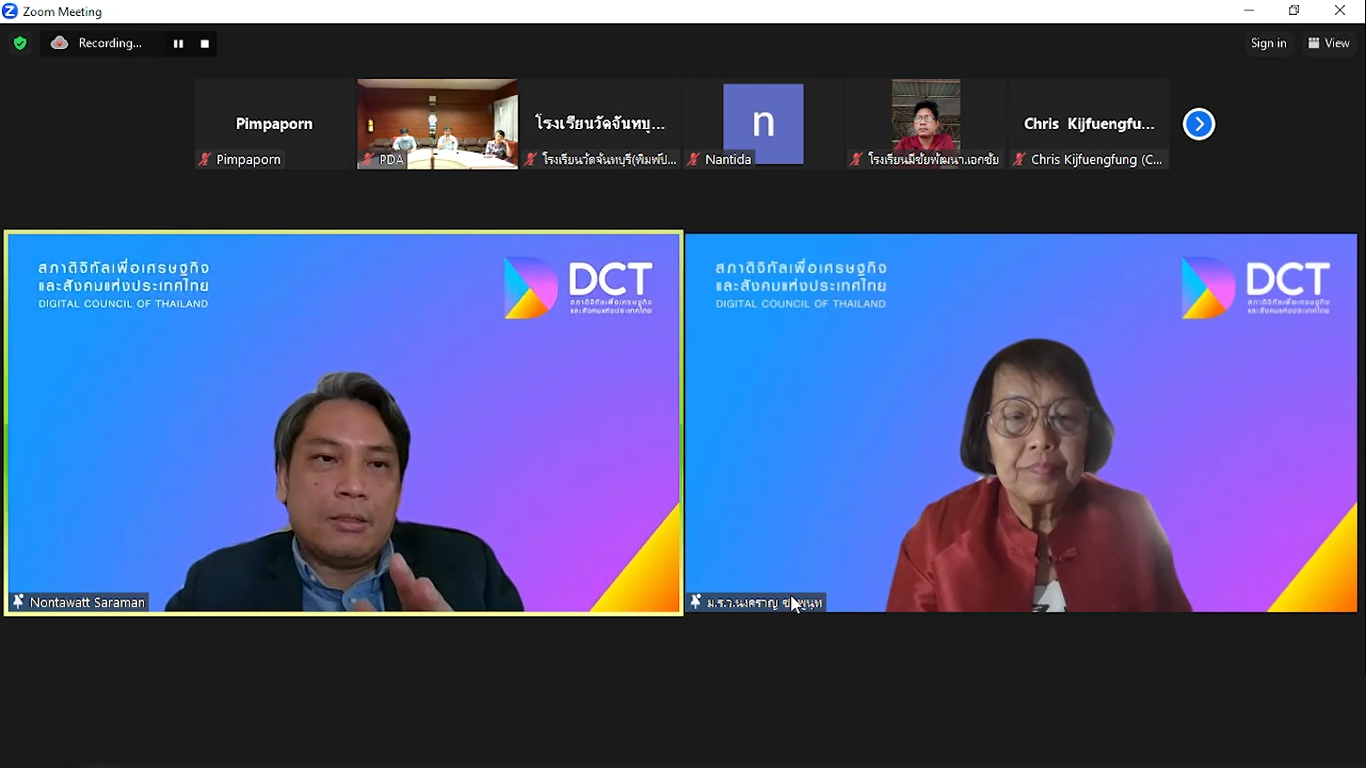
Task: Click the cloud Recording indicator icon
Action: tap(60, 43)
